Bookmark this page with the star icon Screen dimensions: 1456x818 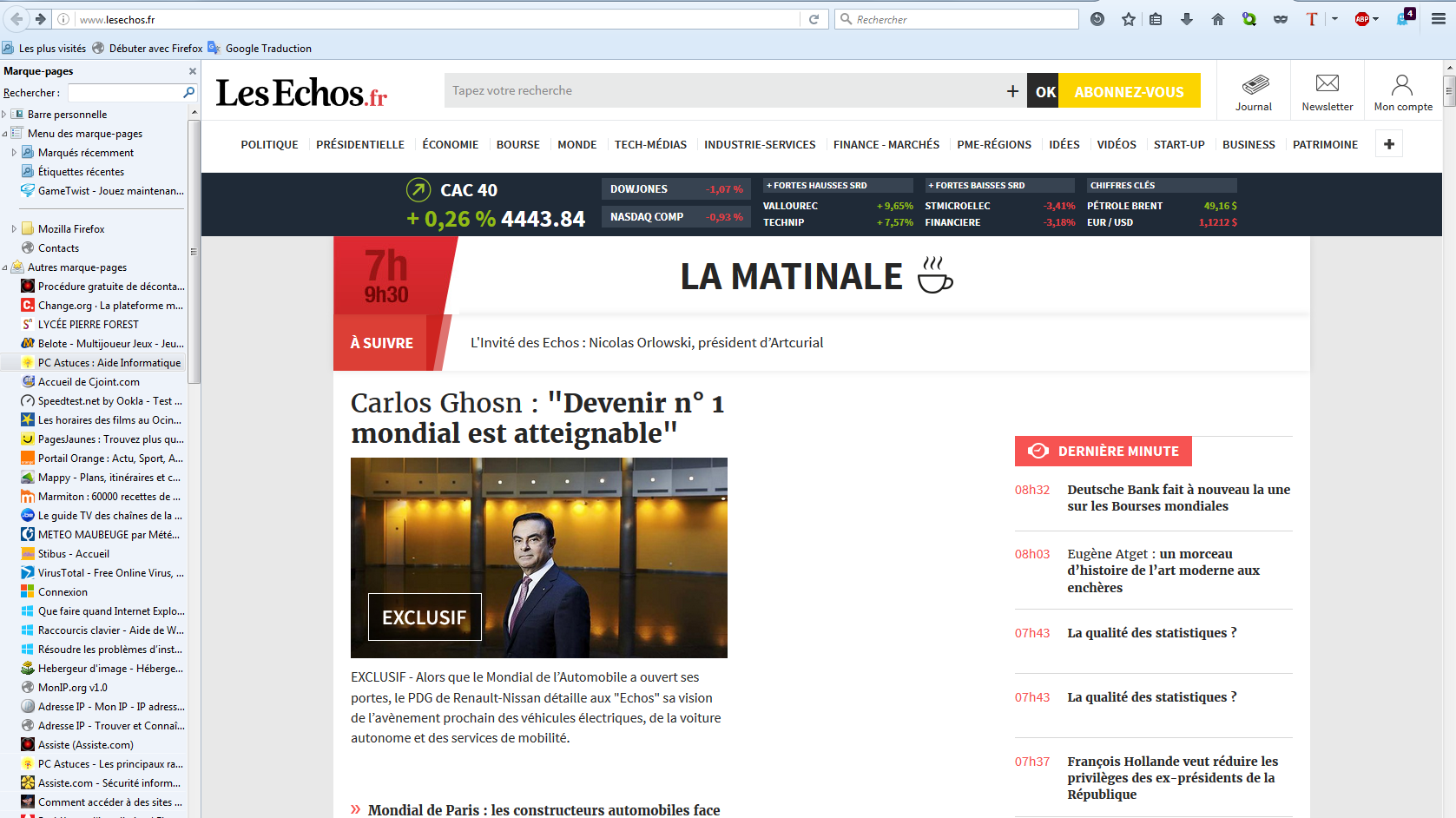pos(1128,19)
